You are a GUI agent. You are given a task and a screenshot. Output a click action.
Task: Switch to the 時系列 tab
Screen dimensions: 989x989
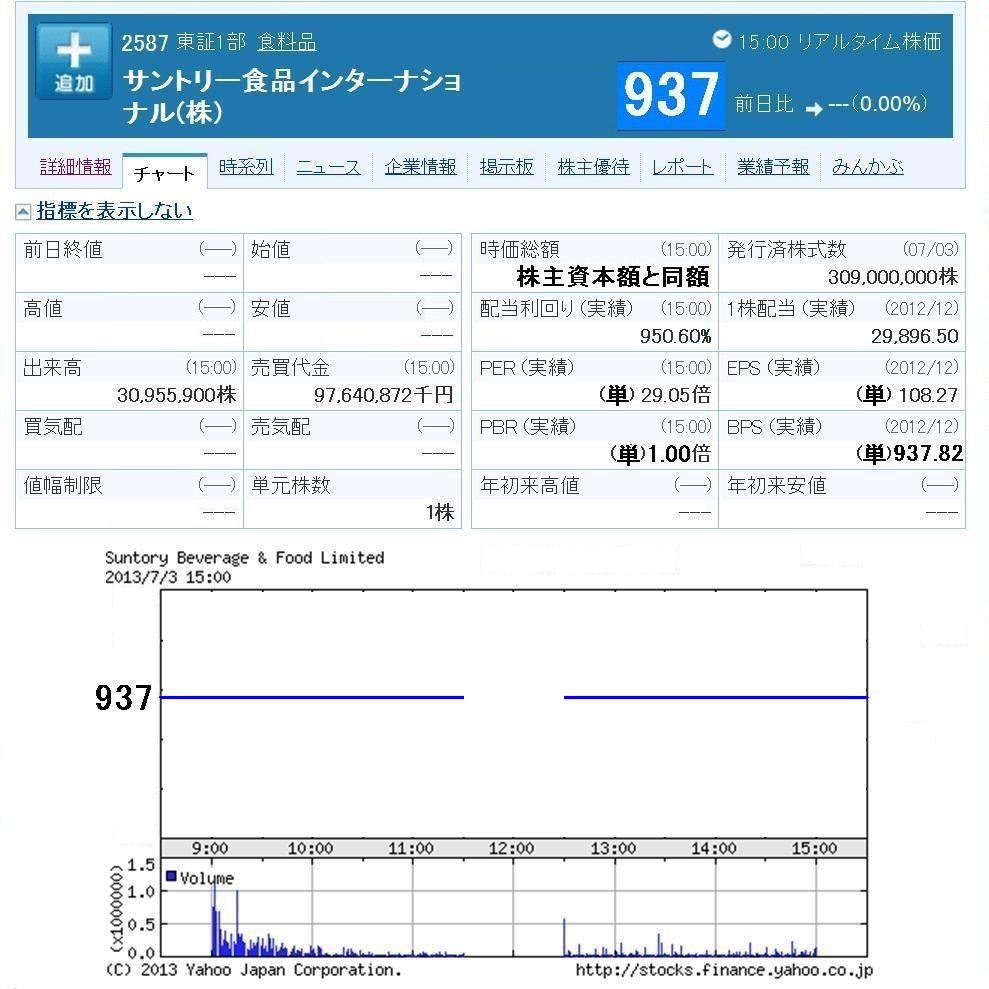[246, 167]
